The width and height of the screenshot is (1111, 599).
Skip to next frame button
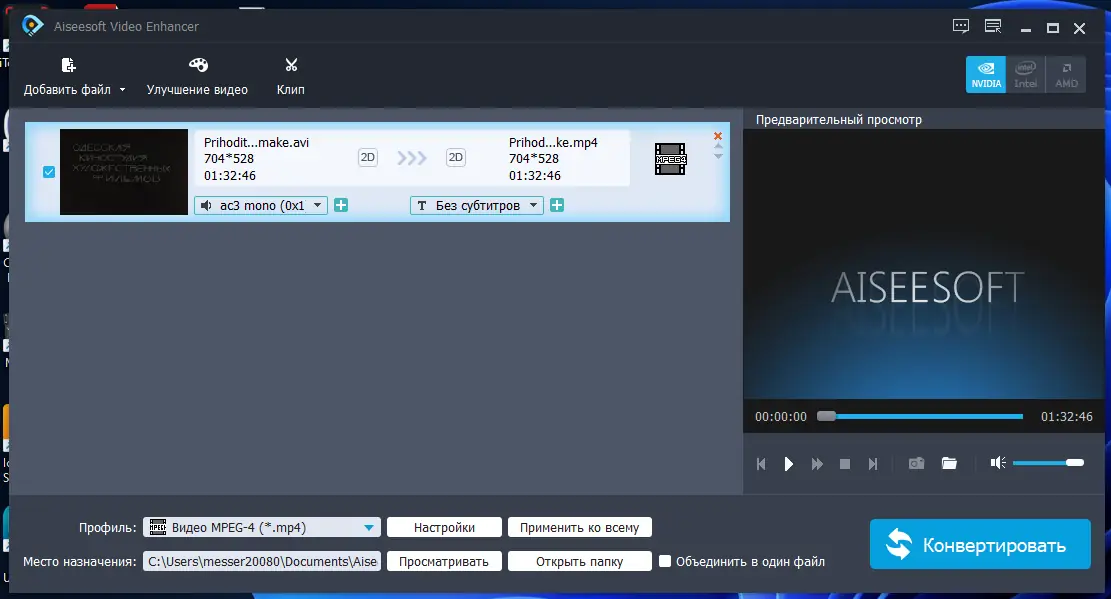(x=873, y=464)
